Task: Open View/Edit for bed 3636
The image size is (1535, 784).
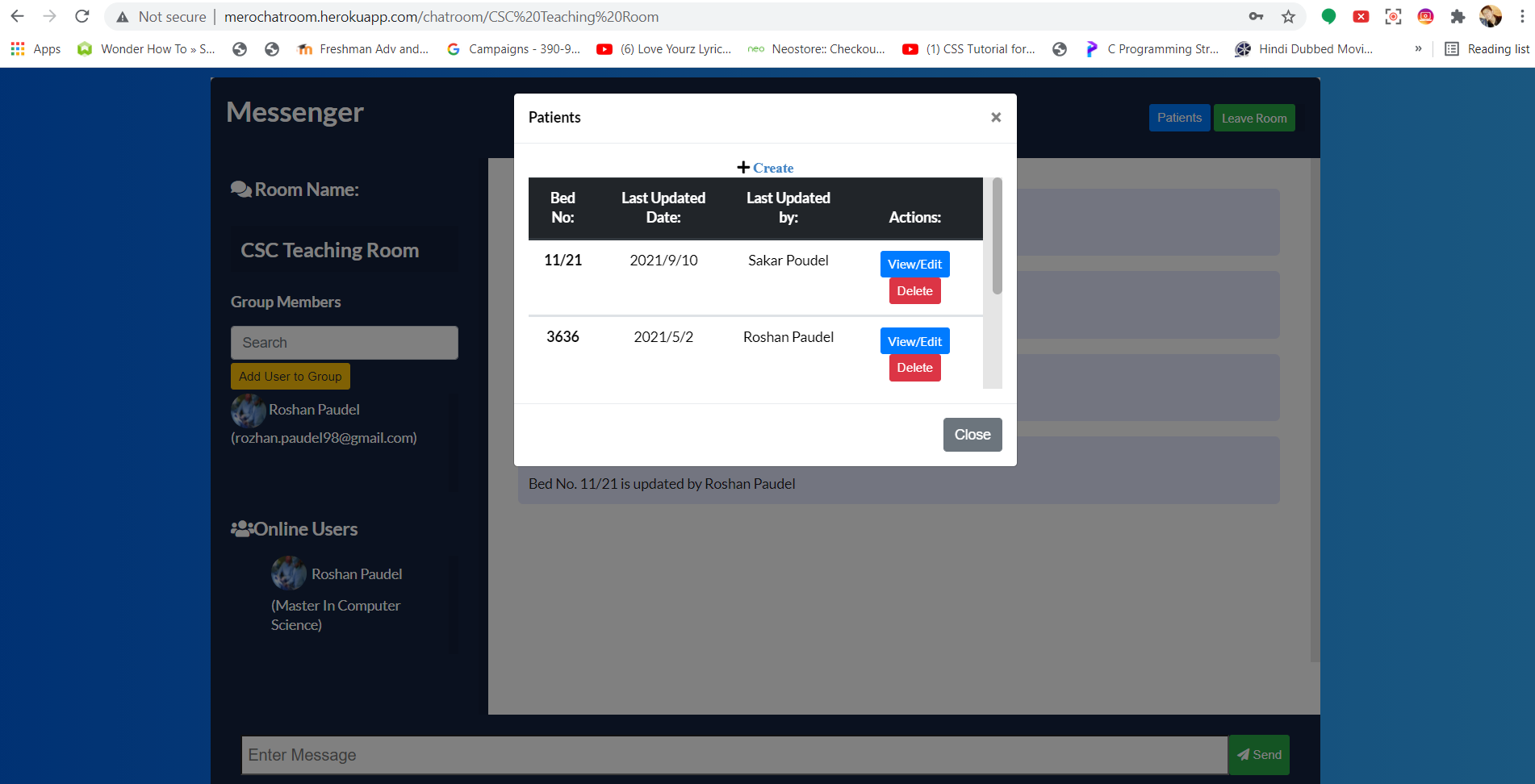Action: point(914,342)
